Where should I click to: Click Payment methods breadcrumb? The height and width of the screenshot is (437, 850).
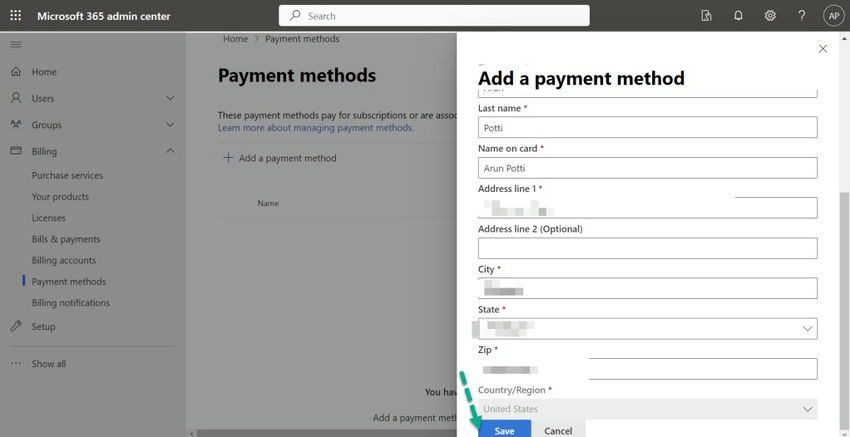click(302, 39)
